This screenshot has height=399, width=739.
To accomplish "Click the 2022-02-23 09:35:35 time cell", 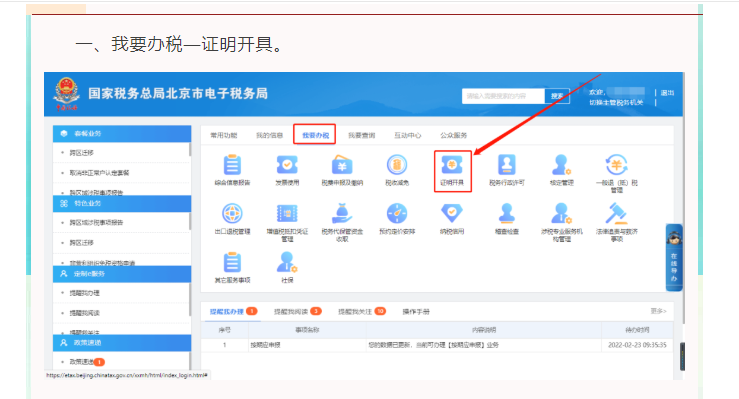I will (637, 345).
